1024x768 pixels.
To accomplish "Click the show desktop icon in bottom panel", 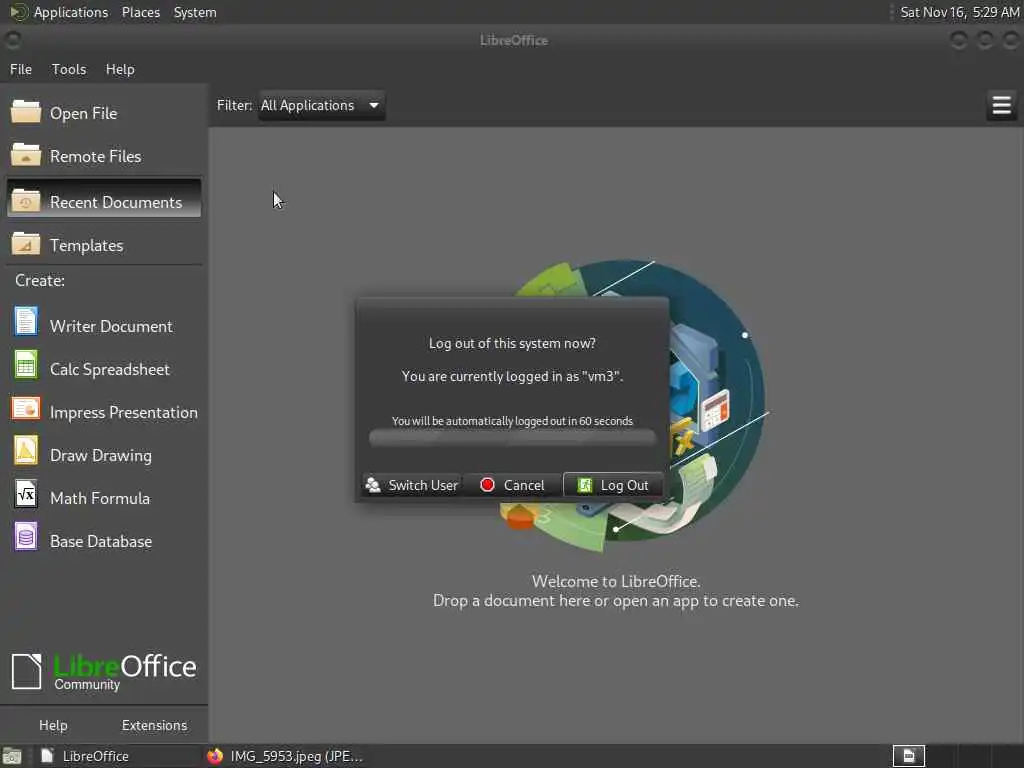I will [12, 756].
